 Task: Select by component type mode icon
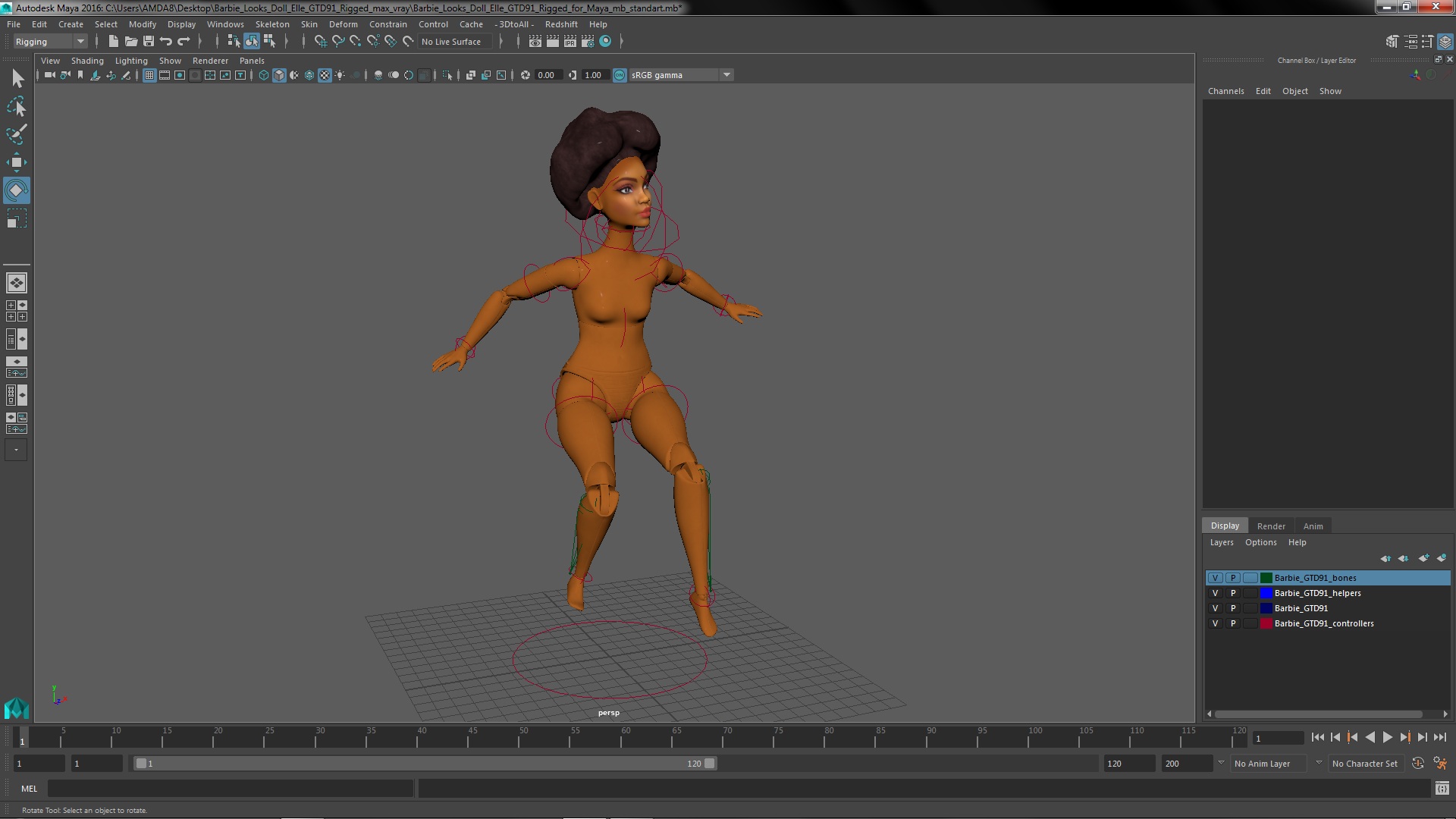[269, 42]
